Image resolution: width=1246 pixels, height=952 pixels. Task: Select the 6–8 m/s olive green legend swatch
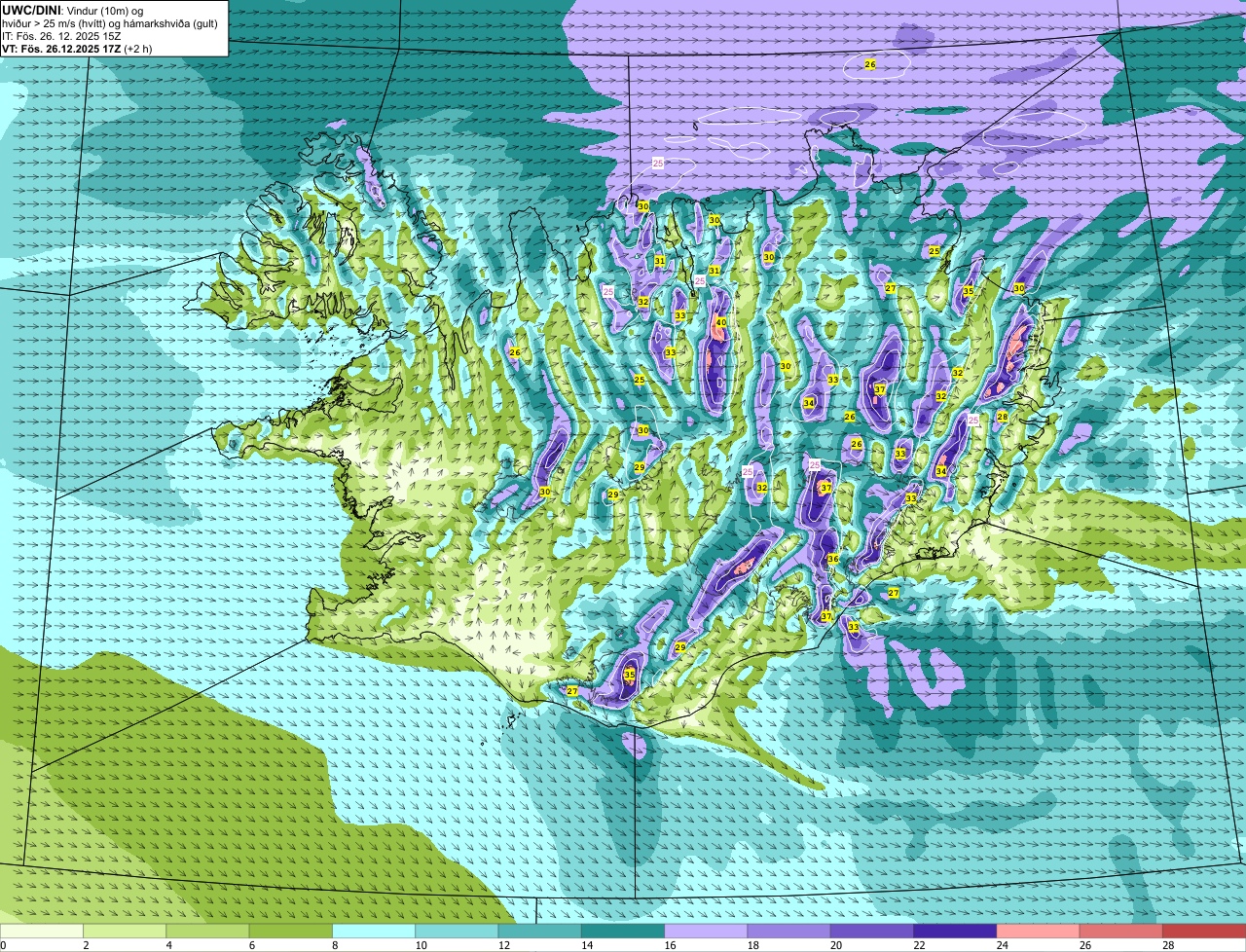[291, 931]
